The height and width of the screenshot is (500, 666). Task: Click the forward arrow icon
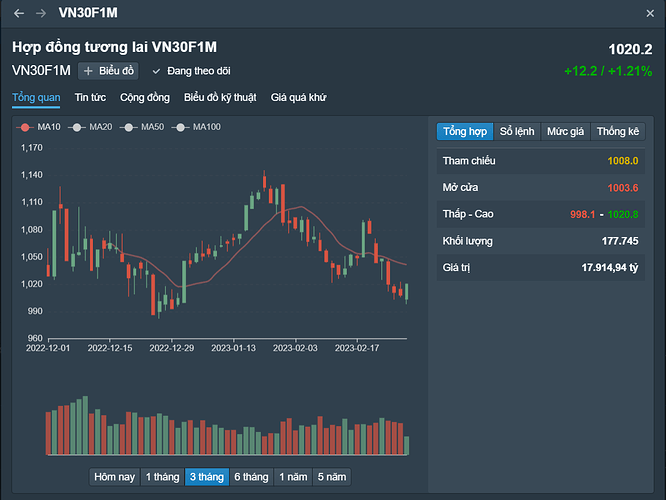coord(40,13)
